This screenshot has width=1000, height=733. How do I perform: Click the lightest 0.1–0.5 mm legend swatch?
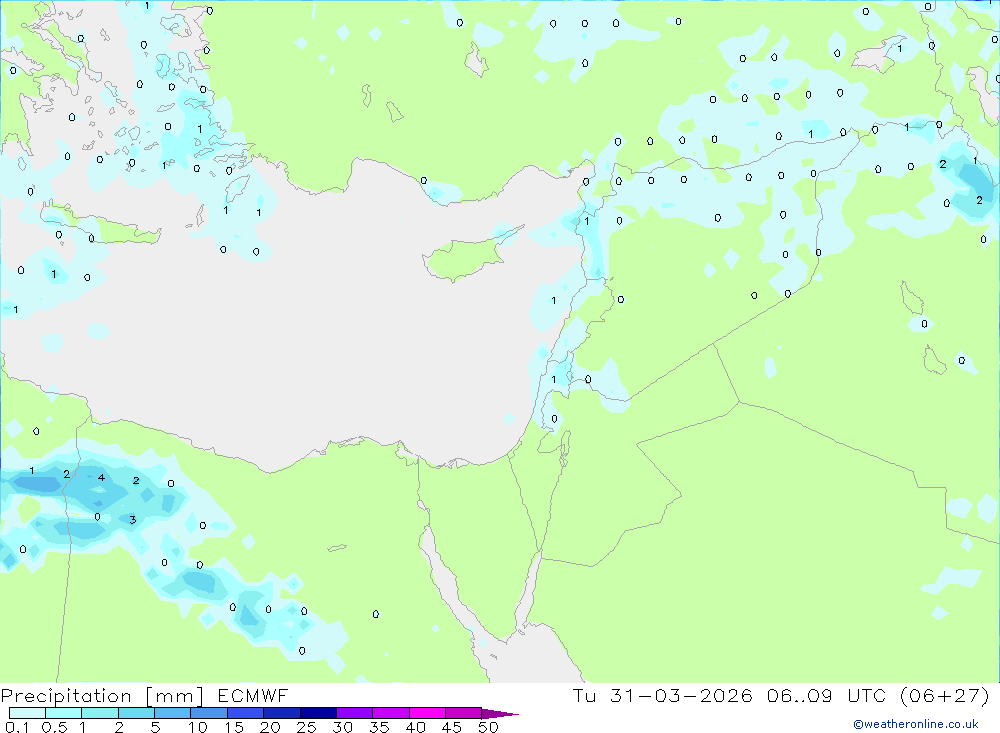point(27,713)
